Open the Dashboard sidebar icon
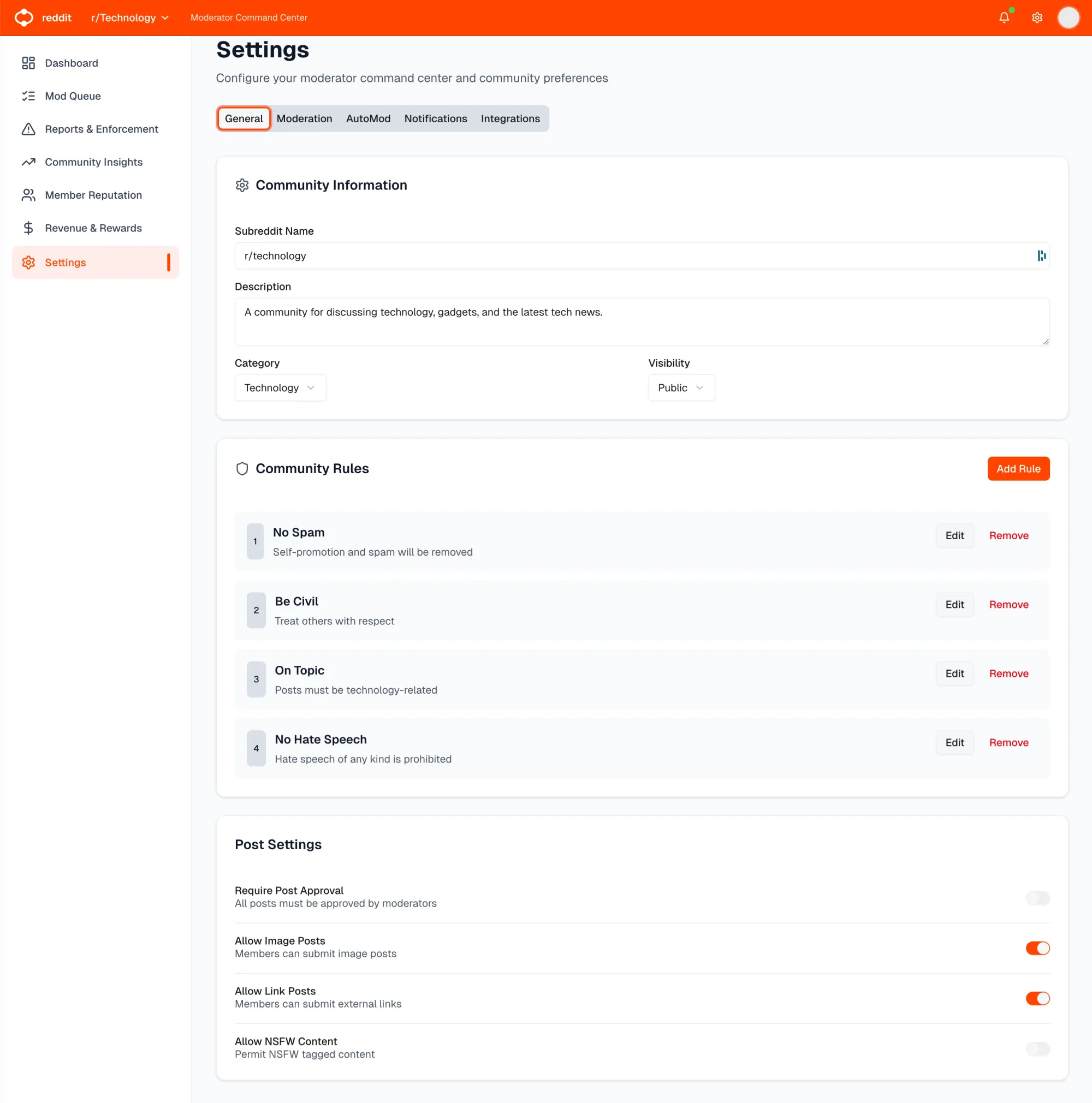 click(x=28, y=63)
